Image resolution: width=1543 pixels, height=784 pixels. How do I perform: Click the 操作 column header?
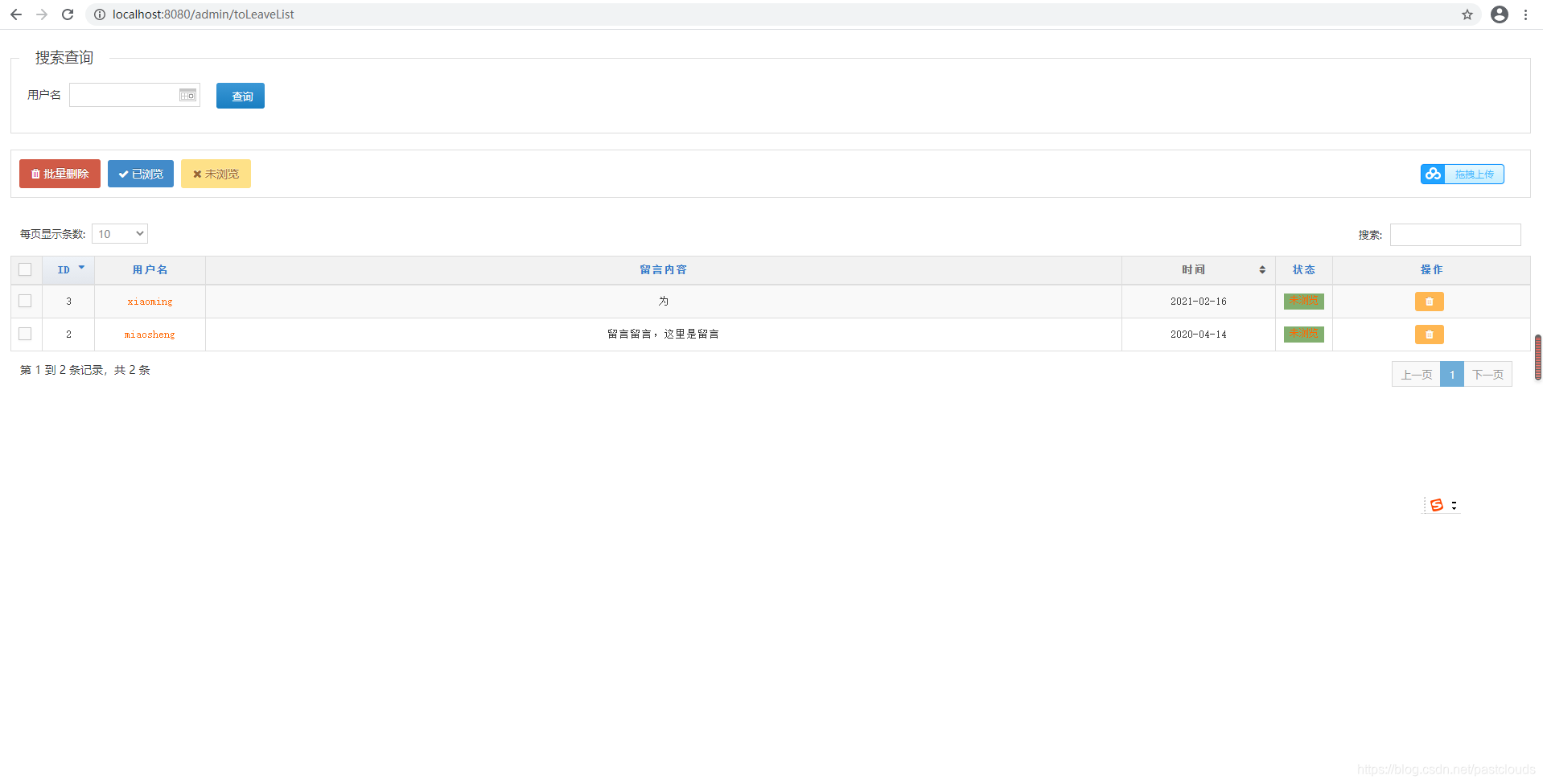point(1431,270)
